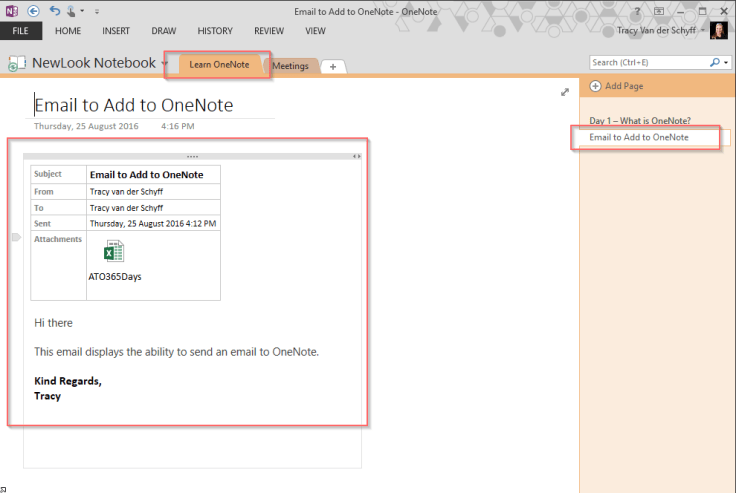Open page Day 1 – What is OneNote?

coord(640,121)
